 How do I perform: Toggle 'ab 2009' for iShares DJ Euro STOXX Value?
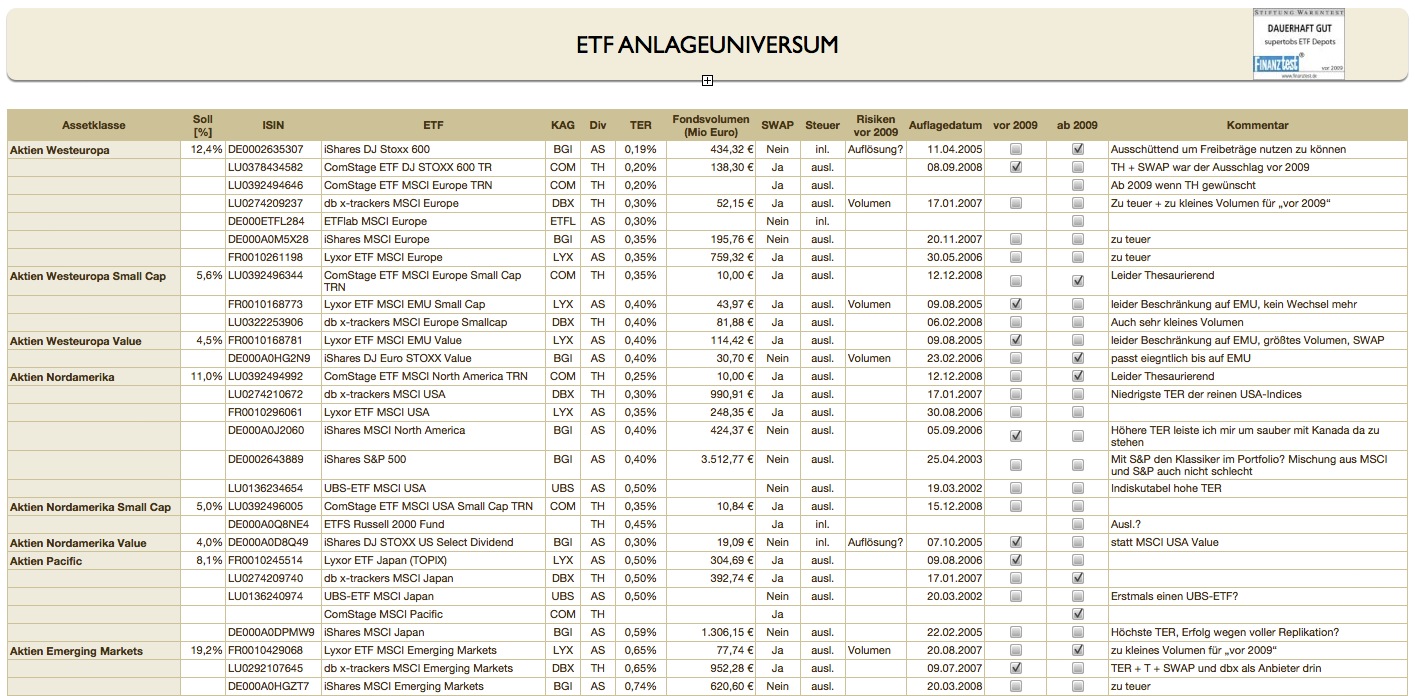point(1078,358)
